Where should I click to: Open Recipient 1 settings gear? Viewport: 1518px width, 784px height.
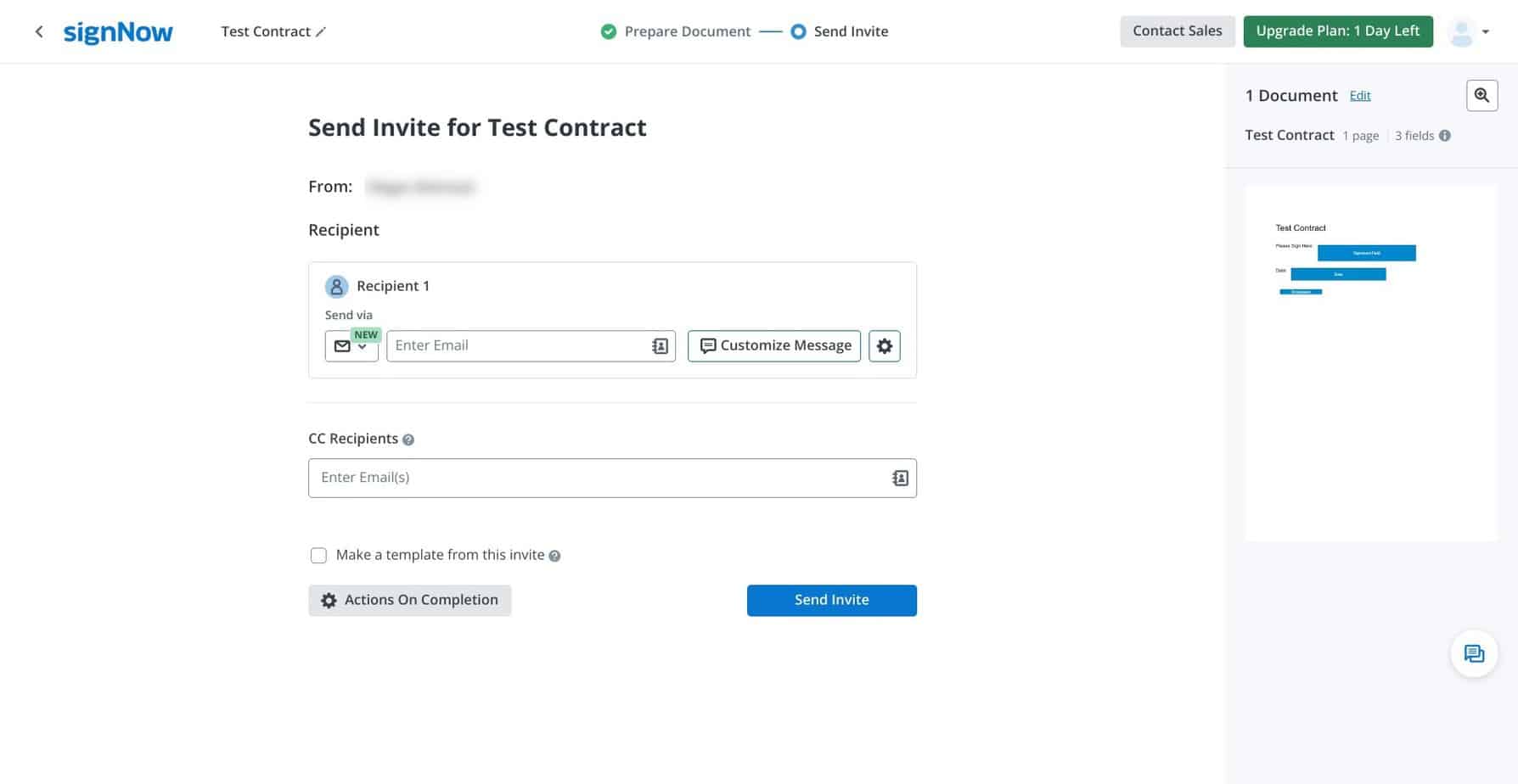click(885, 346)
